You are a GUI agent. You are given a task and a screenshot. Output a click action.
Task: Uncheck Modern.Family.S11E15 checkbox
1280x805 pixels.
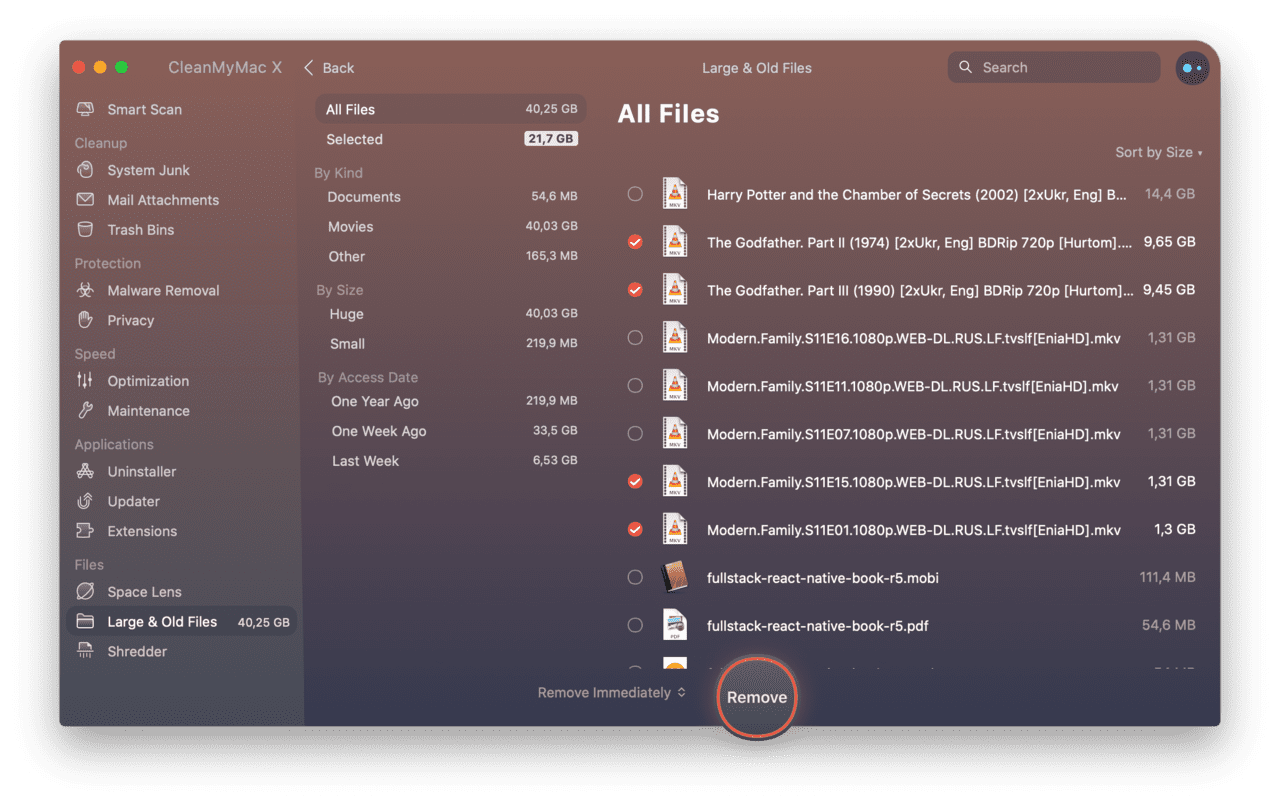point(635,481)
